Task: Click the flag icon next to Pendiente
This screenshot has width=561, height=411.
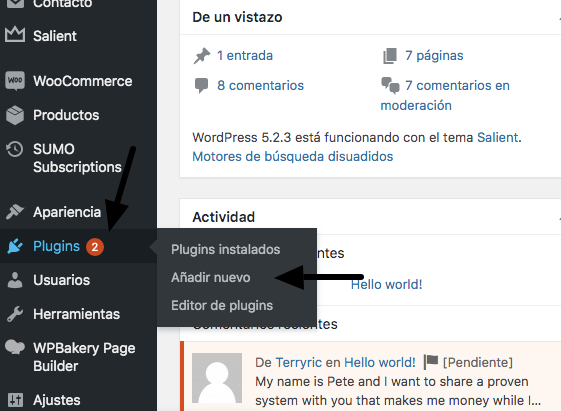Action: [430, 362]
